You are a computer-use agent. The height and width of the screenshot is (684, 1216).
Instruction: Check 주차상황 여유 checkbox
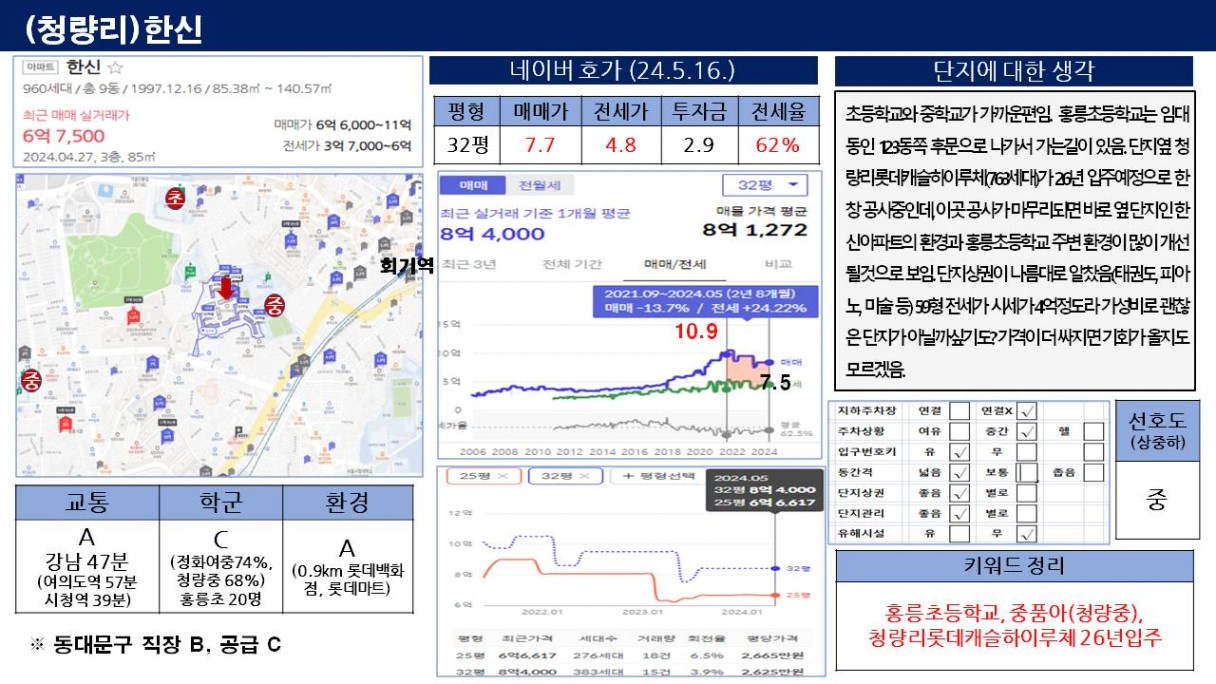point(959,431)
